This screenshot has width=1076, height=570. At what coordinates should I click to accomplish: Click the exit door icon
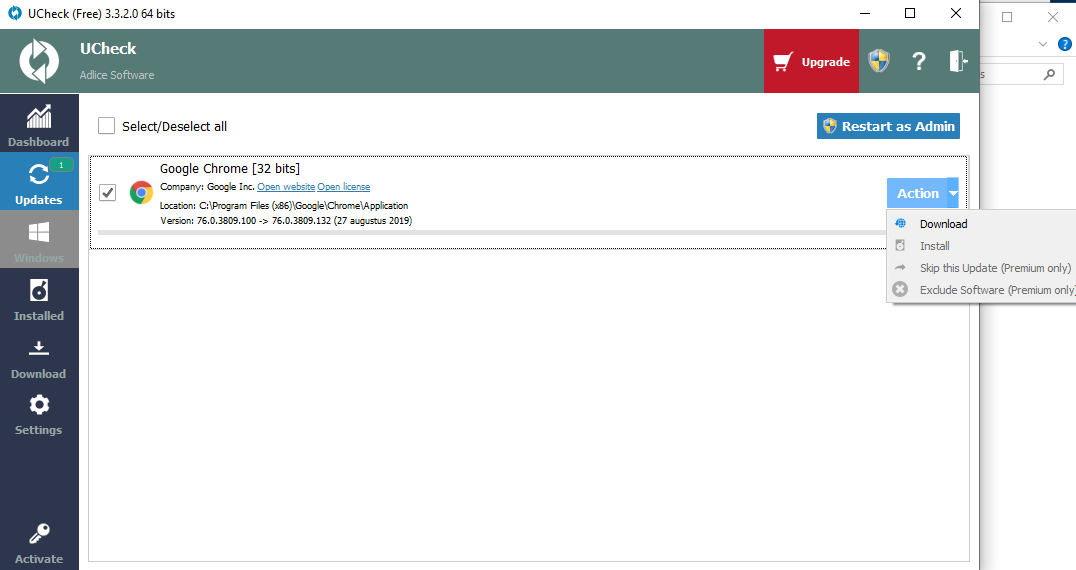[958, 61]
